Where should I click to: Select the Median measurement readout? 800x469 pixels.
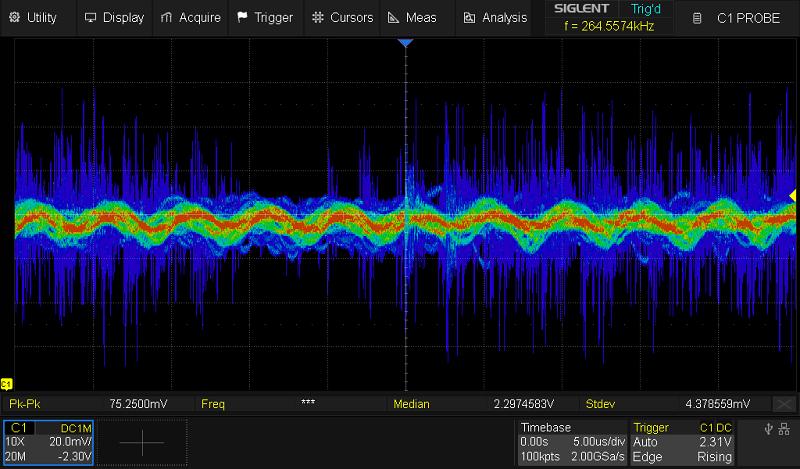[x=484, y=404]
